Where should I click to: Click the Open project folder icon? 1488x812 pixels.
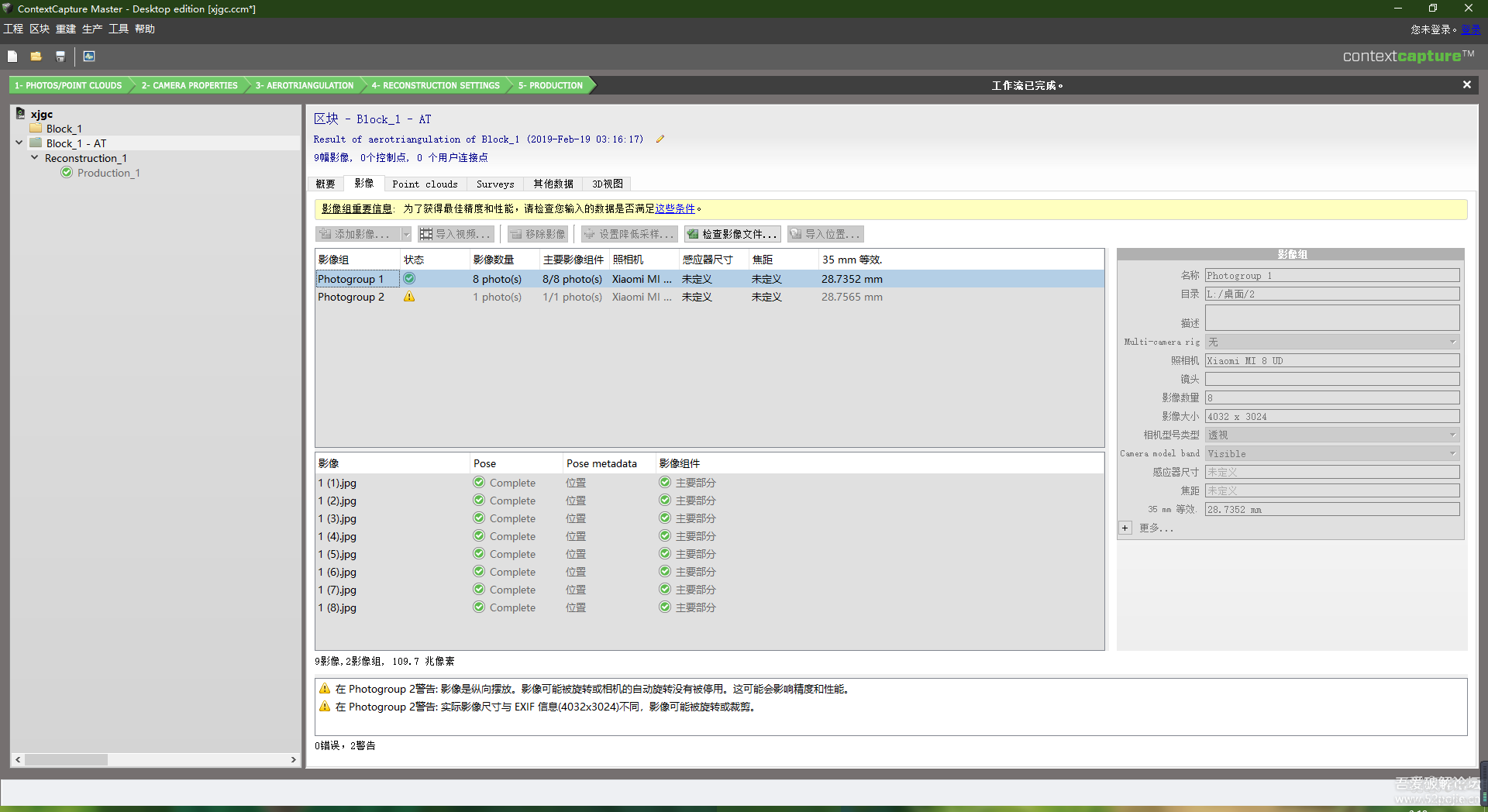[36, 57]
